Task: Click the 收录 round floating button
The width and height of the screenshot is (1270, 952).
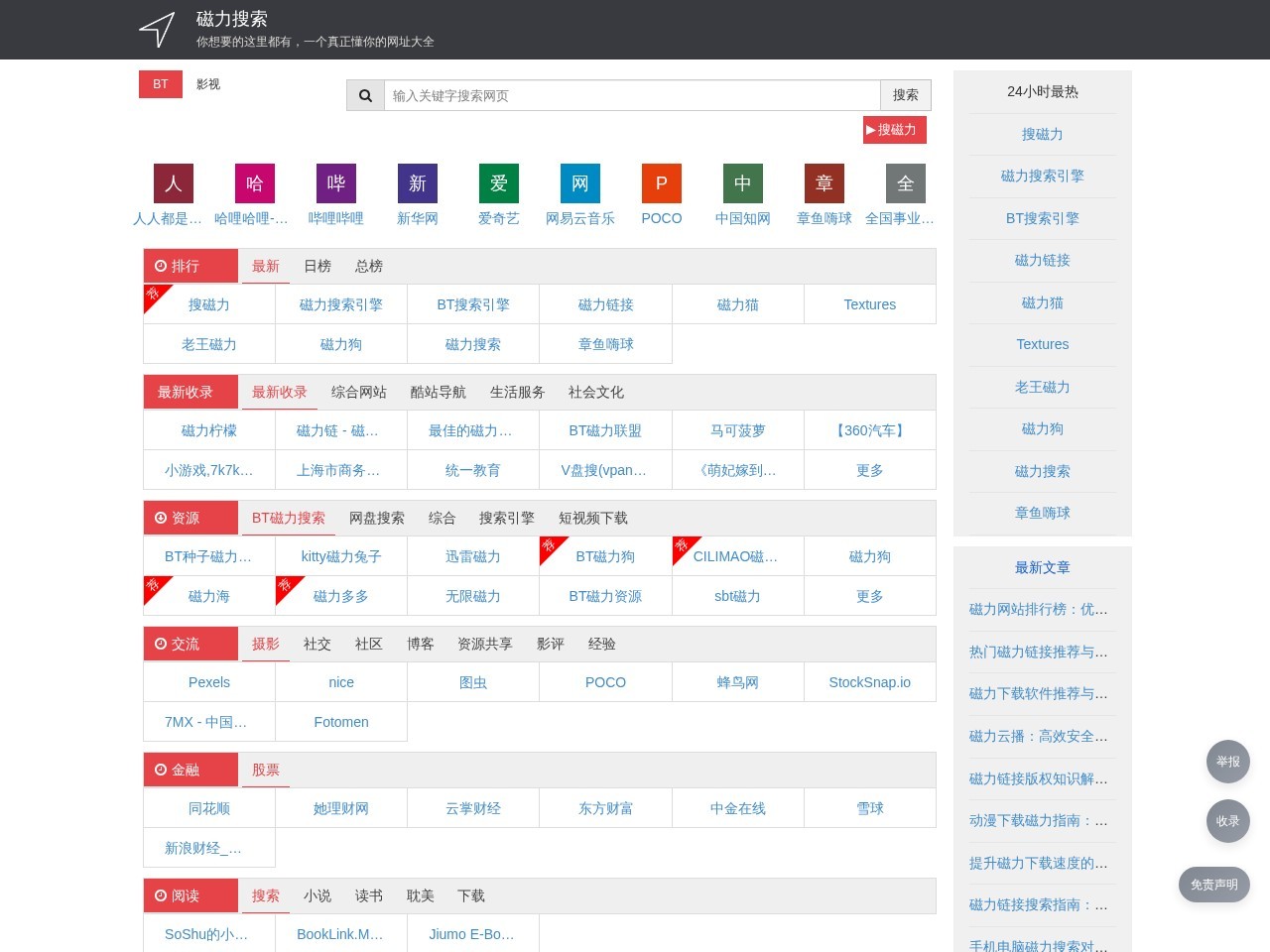Action: point(1228,821)
